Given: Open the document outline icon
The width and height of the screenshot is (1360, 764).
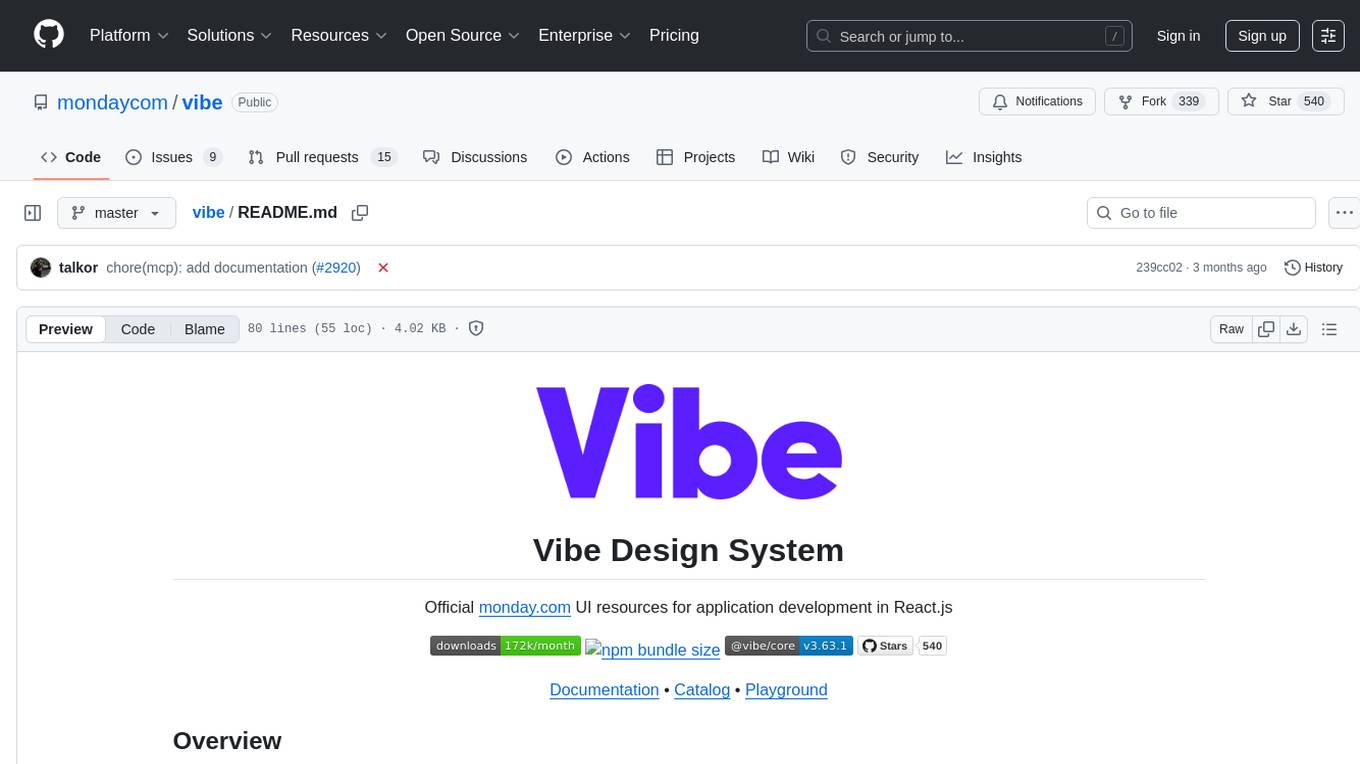Looking at the screenshot, I should [x=1329, y=329].
